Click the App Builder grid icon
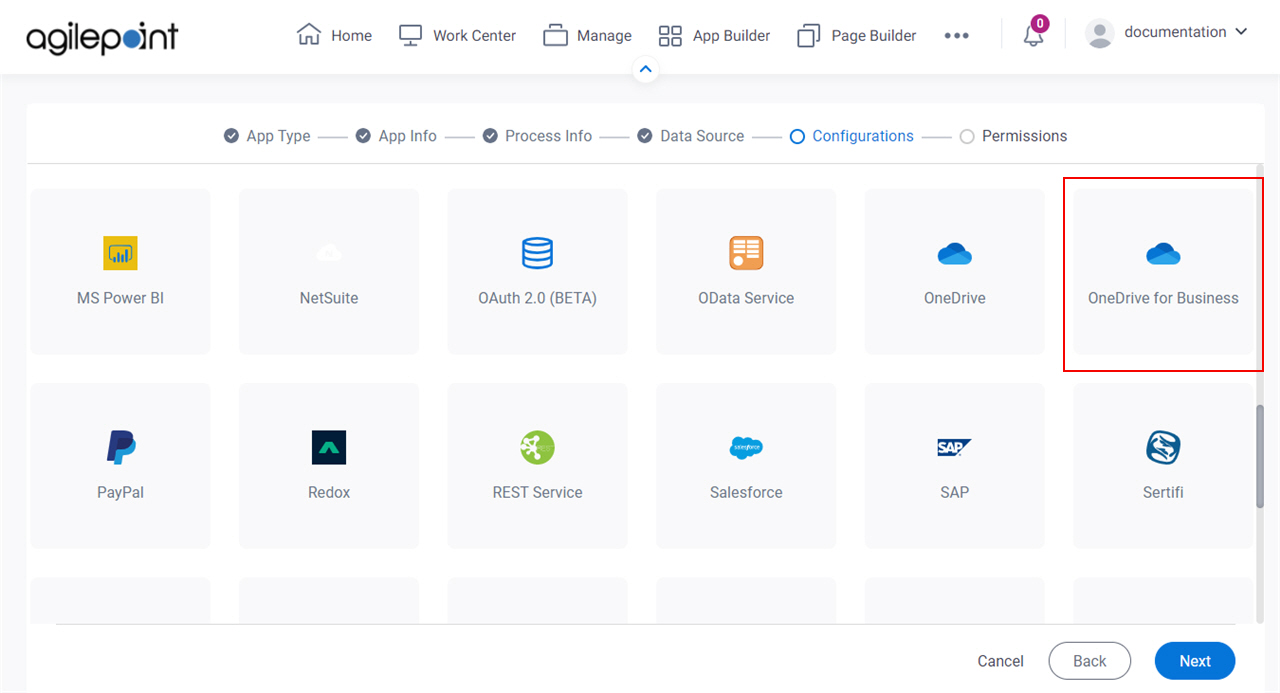 point(670,36)
